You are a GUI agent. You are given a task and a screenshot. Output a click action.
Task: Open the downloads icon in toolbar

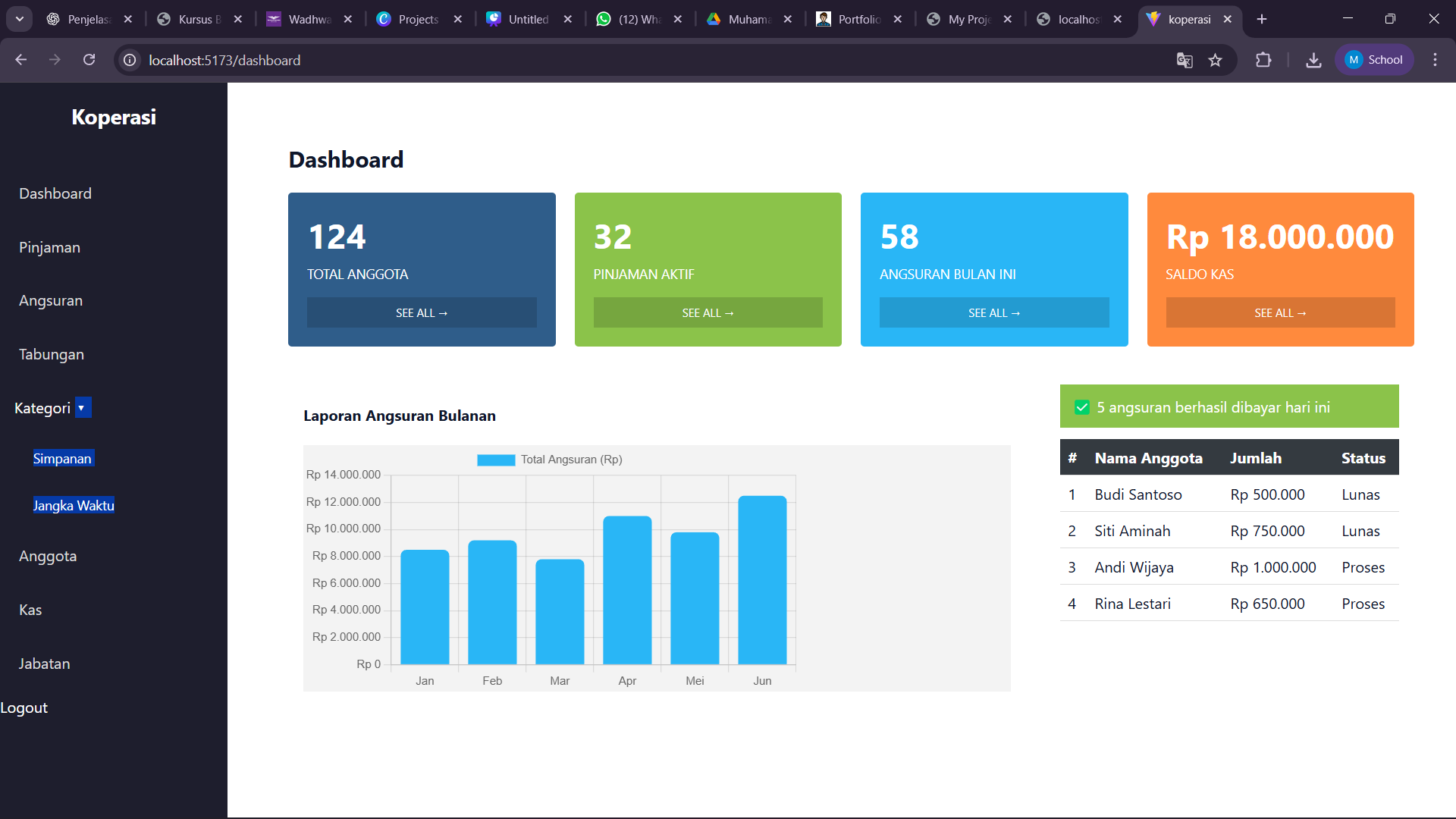tap(1313, 60)
